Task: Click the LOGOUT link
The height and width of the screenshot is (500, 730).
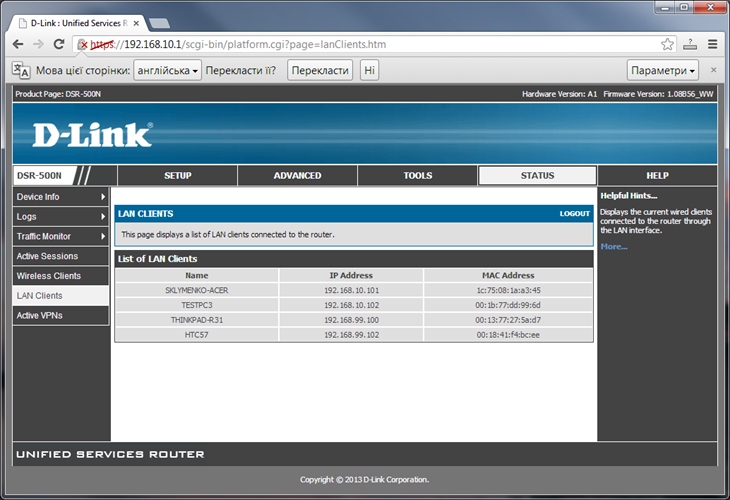Action: point(574,213)
